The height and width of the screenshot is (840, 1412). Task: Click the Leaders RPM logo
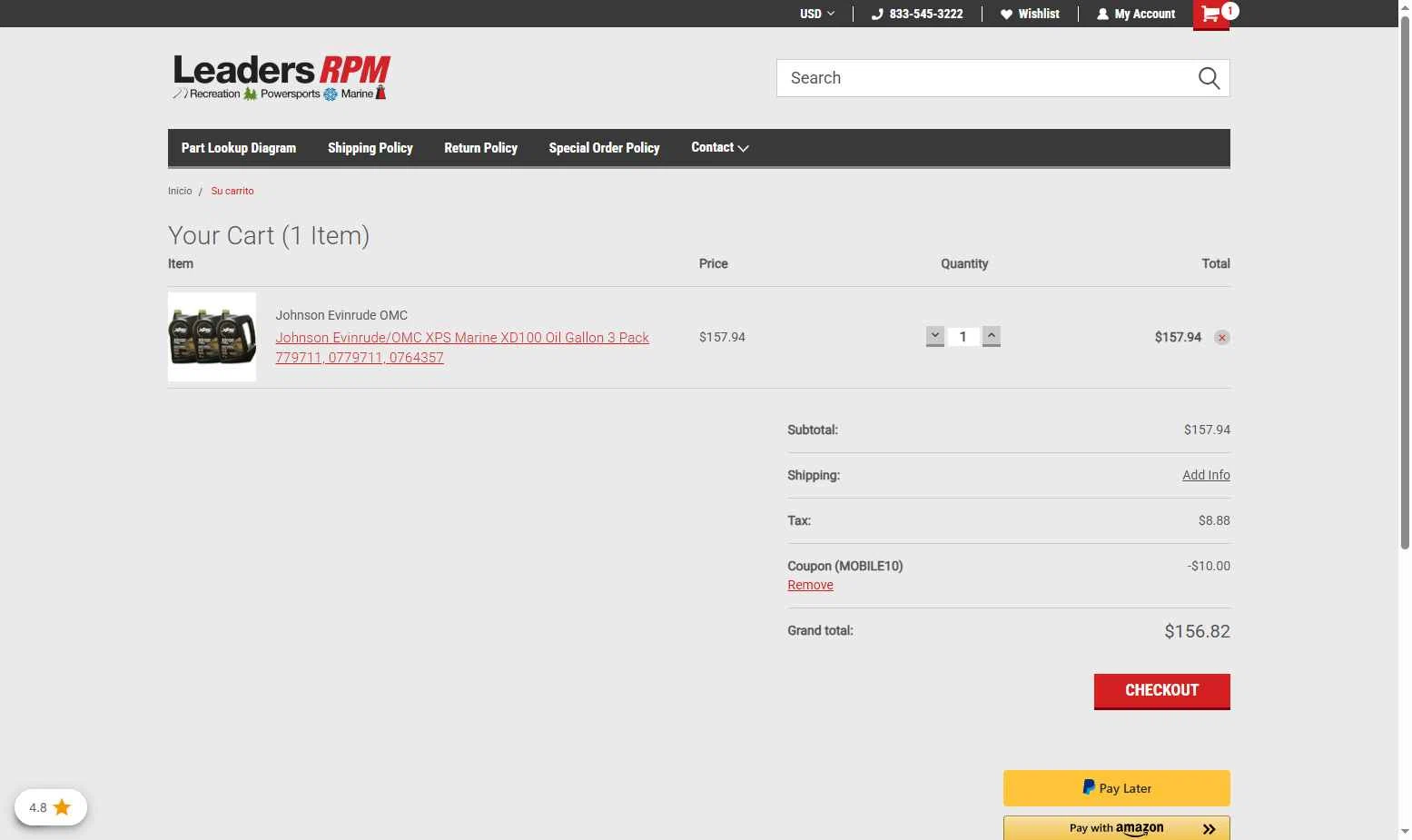click(281, 77)
